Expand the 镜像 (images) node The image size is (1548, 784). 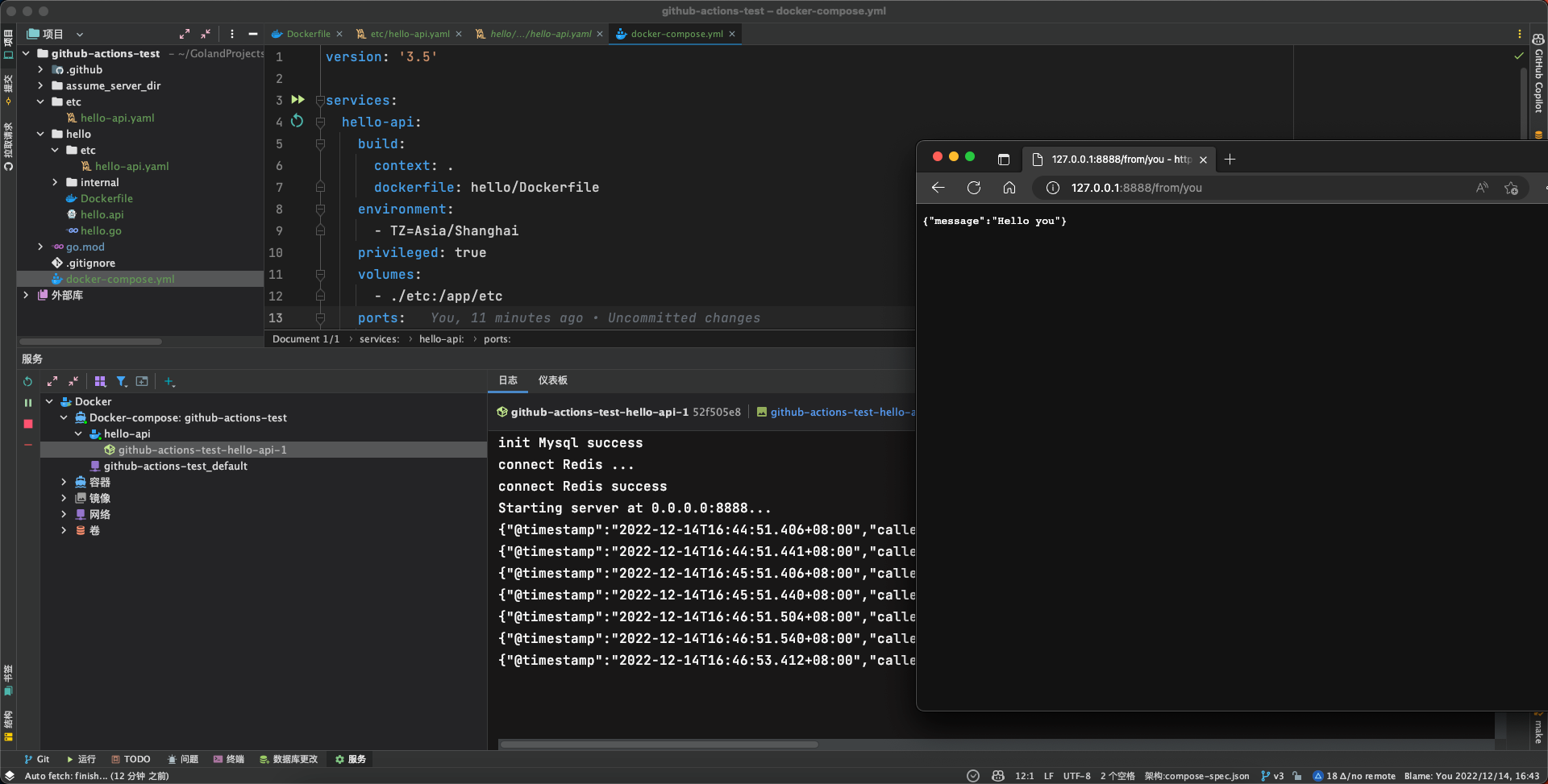(x=64, y=498)
